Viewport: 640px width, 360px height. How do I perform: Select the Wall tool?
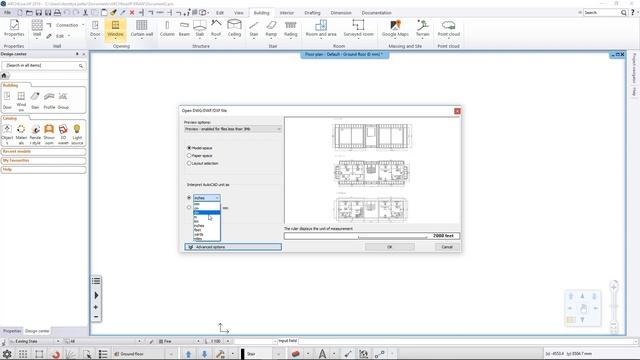coord(37,29)
